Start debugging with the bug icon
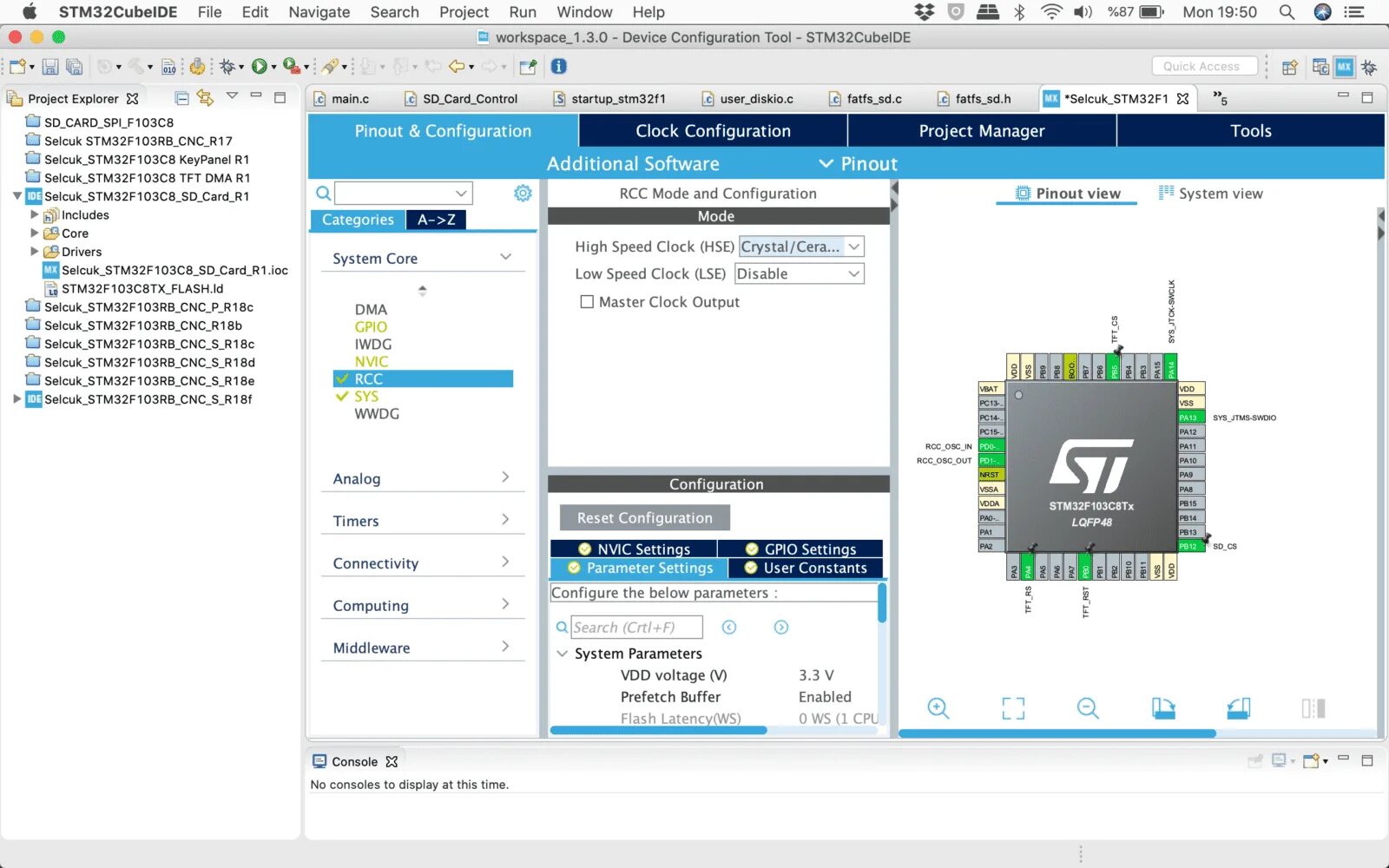The image size is (1389, 868). pyautogui.click(x=227, y=67)
